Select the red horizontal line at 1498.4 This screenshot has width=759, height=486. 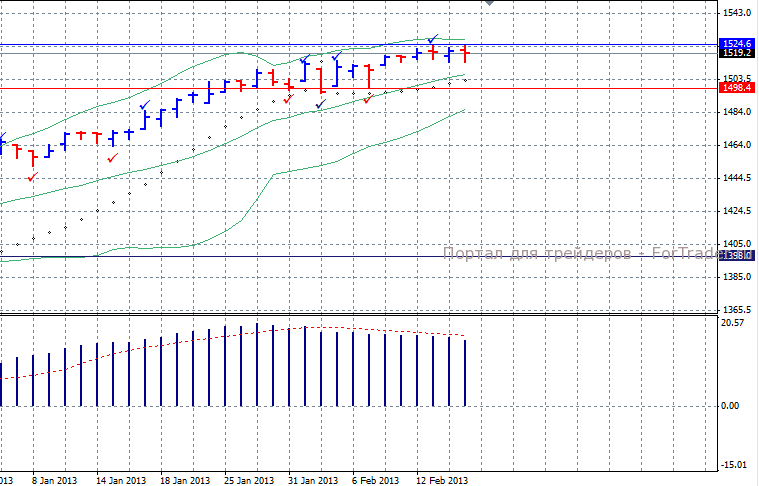[358, 89]
